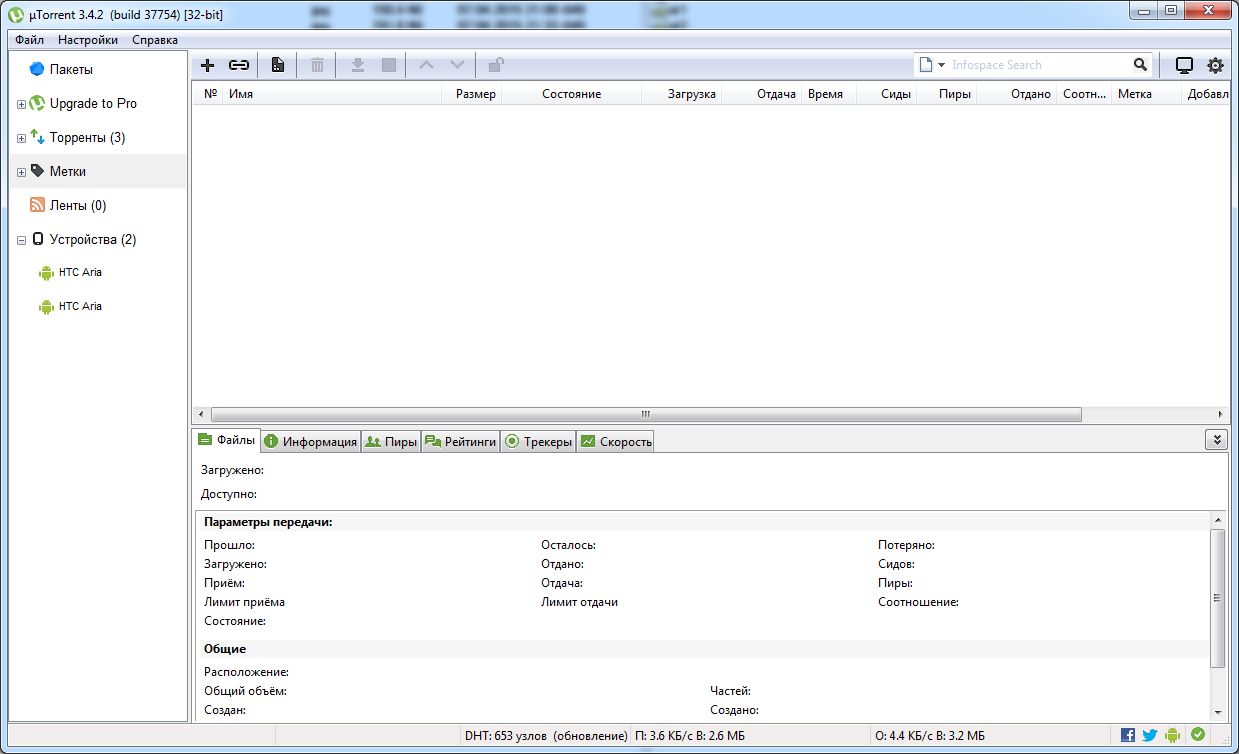The image size is (1239, 754).
Task: Click the Create New Torrent file icon
Action: [x=277, y=65]
